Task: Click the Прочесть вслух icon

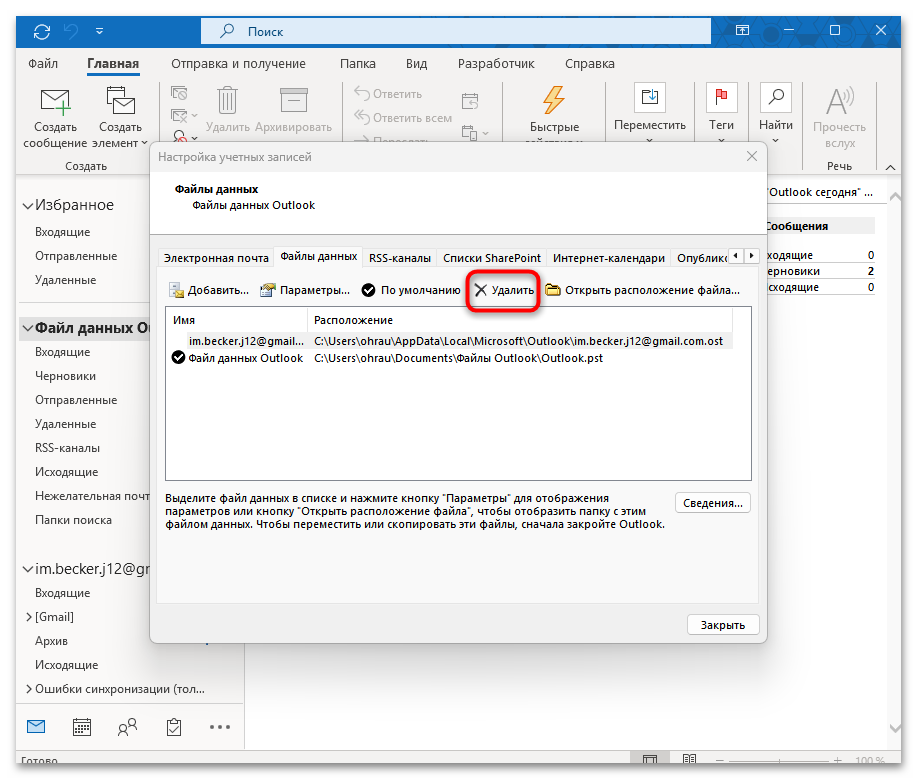Action: coord(840,101)
